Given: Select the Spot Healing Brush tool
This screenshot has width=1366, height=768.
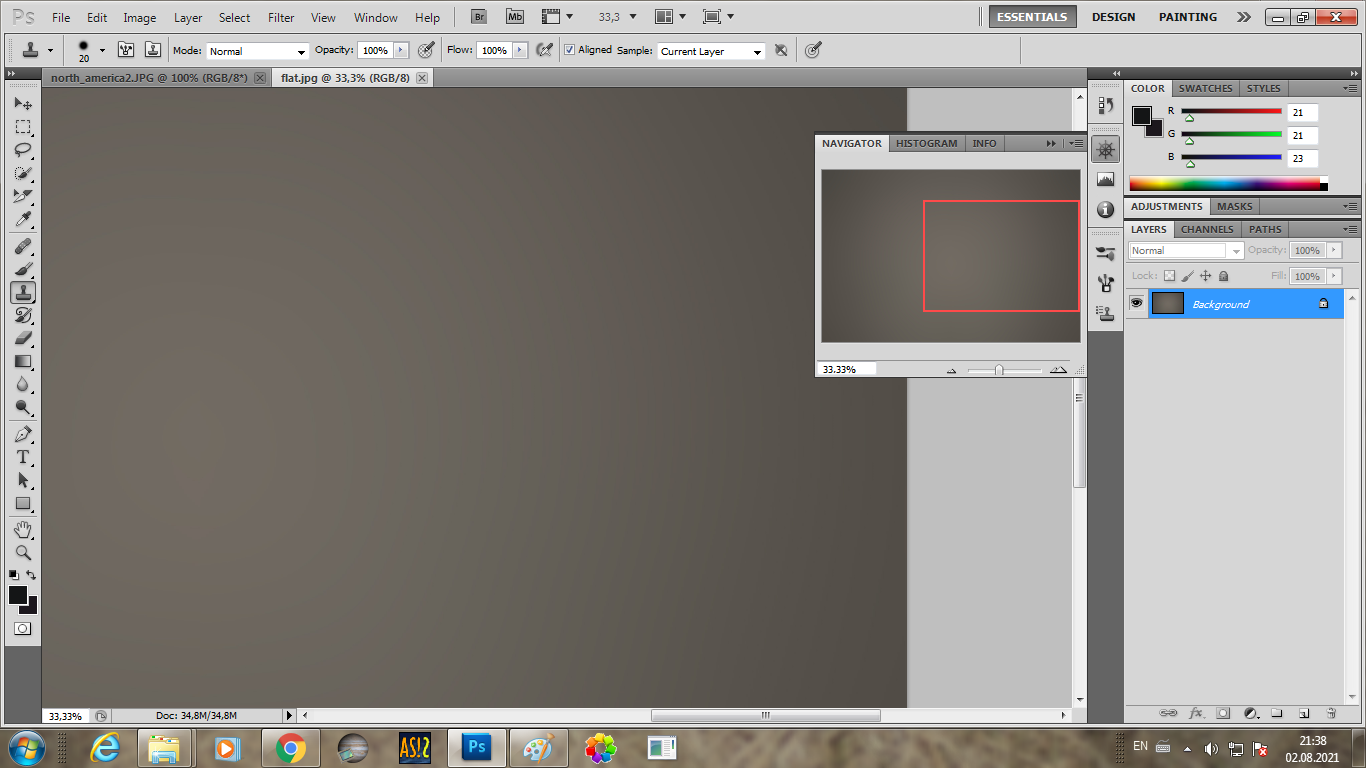Looking at the screenshot, I should (23, 246).
